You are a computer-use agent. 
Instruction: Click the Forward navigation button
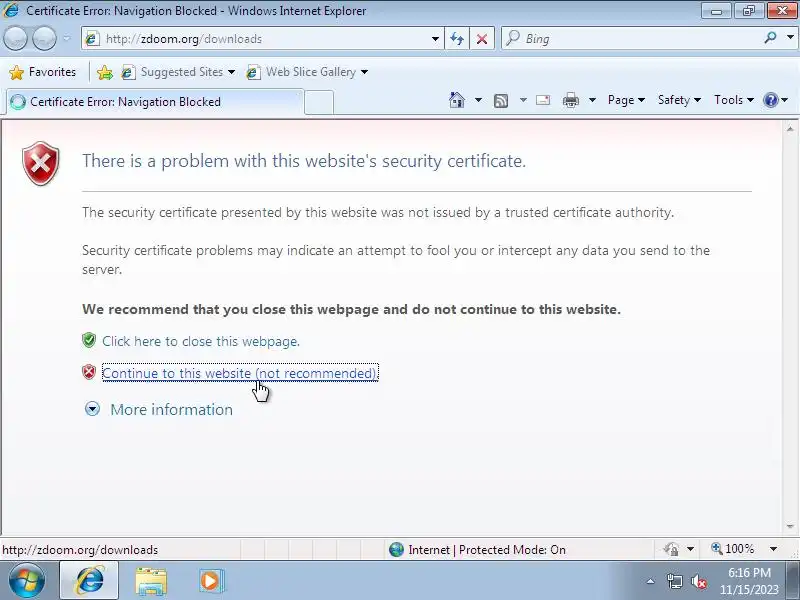click(44, 38)
